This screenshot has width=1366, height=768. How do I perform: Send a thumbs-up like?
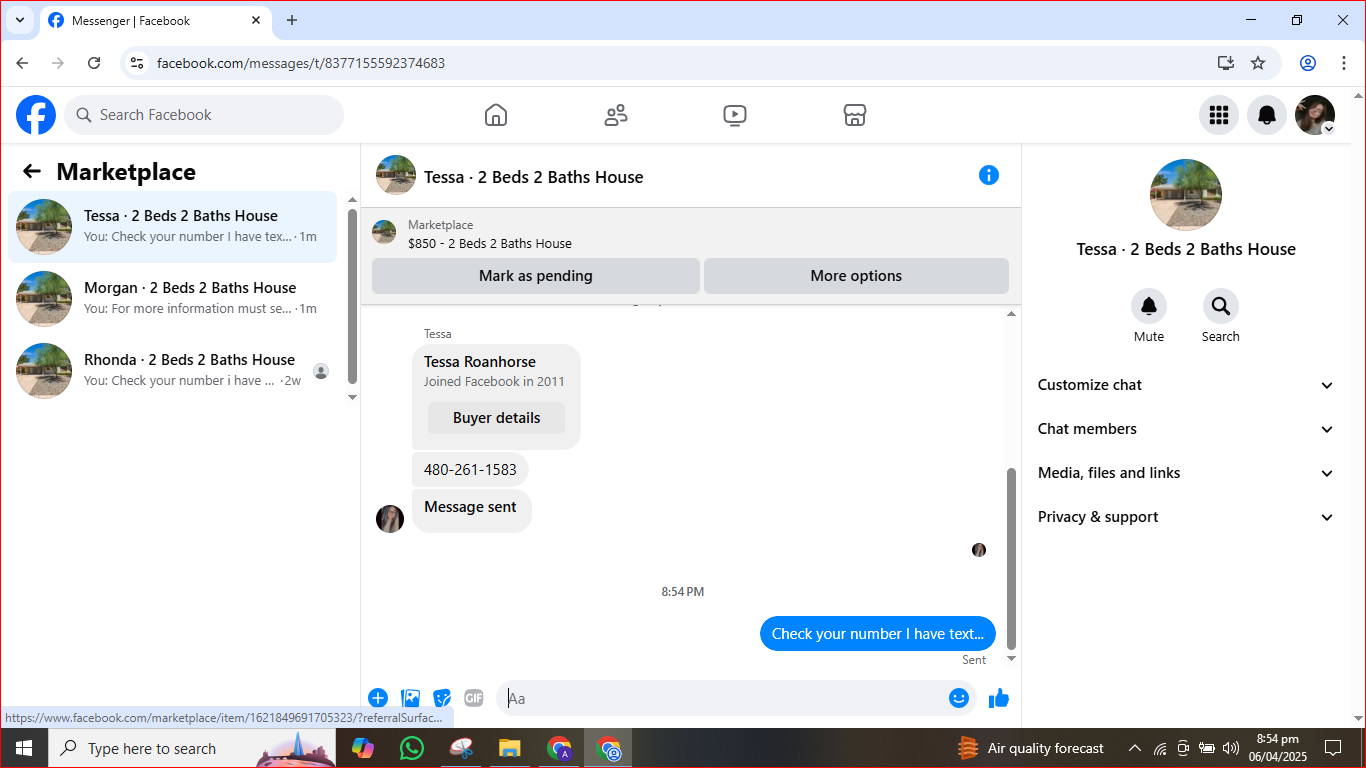point(999,698)
